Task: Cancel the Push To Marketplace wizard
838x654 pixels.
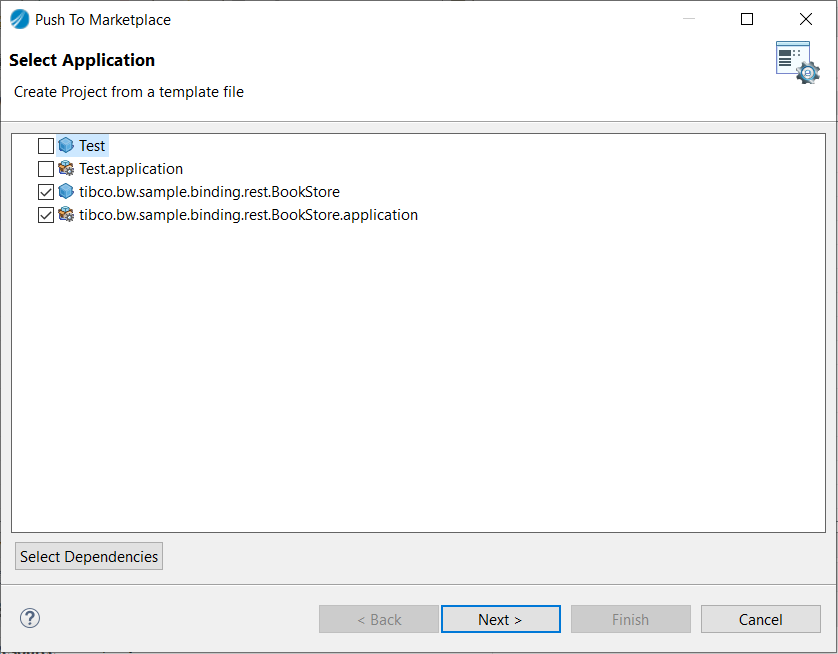Action: coord(761,619)
